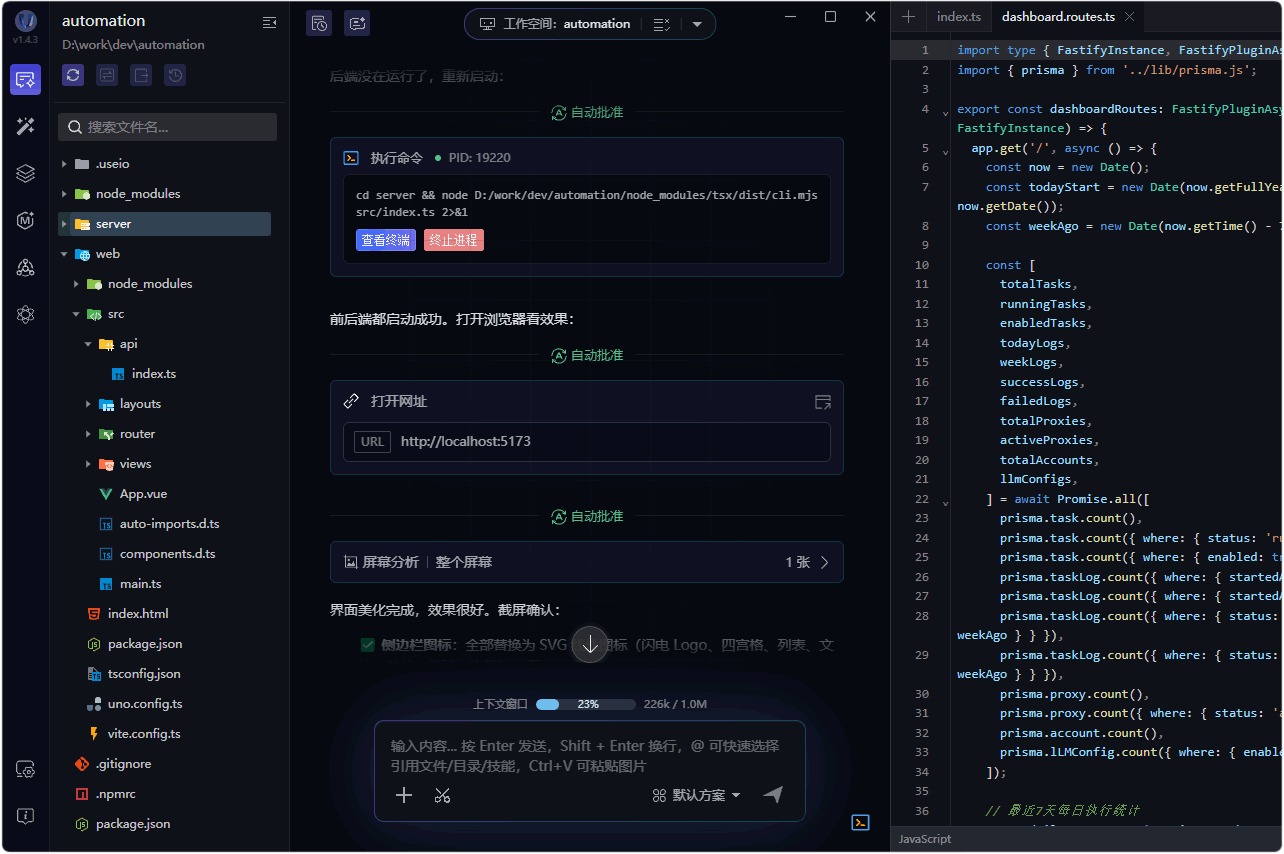Viewport: 1284px width, 854px height.
Task: Send the message with the paper-plane icon
Action: 773,794
